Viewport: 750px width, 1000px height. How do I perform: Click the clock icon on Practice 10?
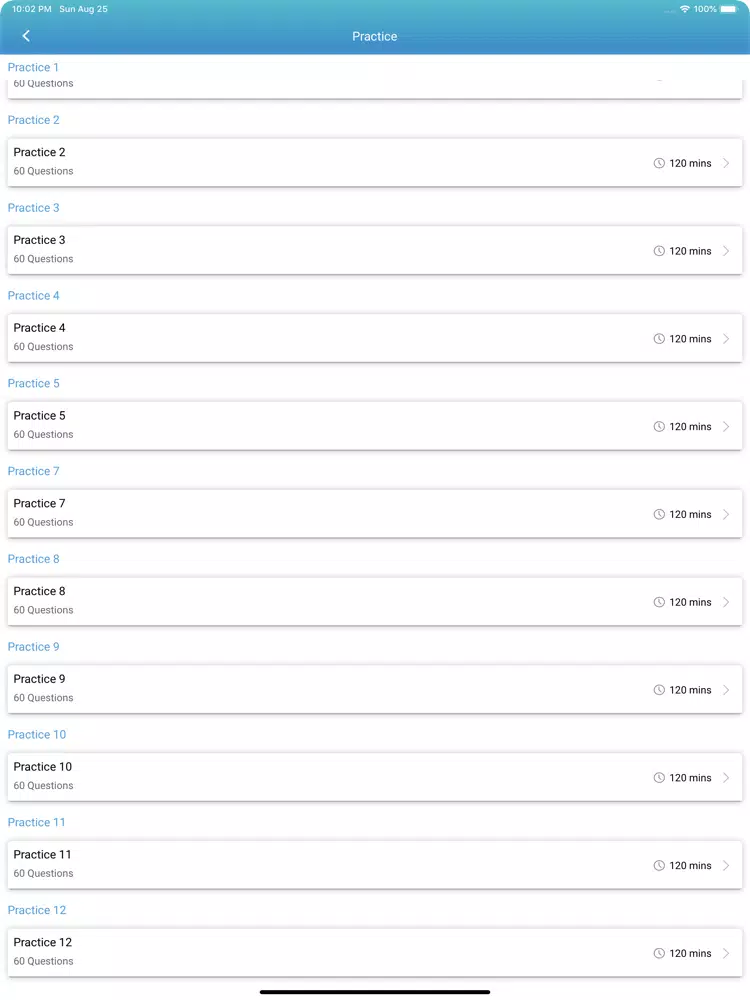pyautogui.click(x=659, y=777)
